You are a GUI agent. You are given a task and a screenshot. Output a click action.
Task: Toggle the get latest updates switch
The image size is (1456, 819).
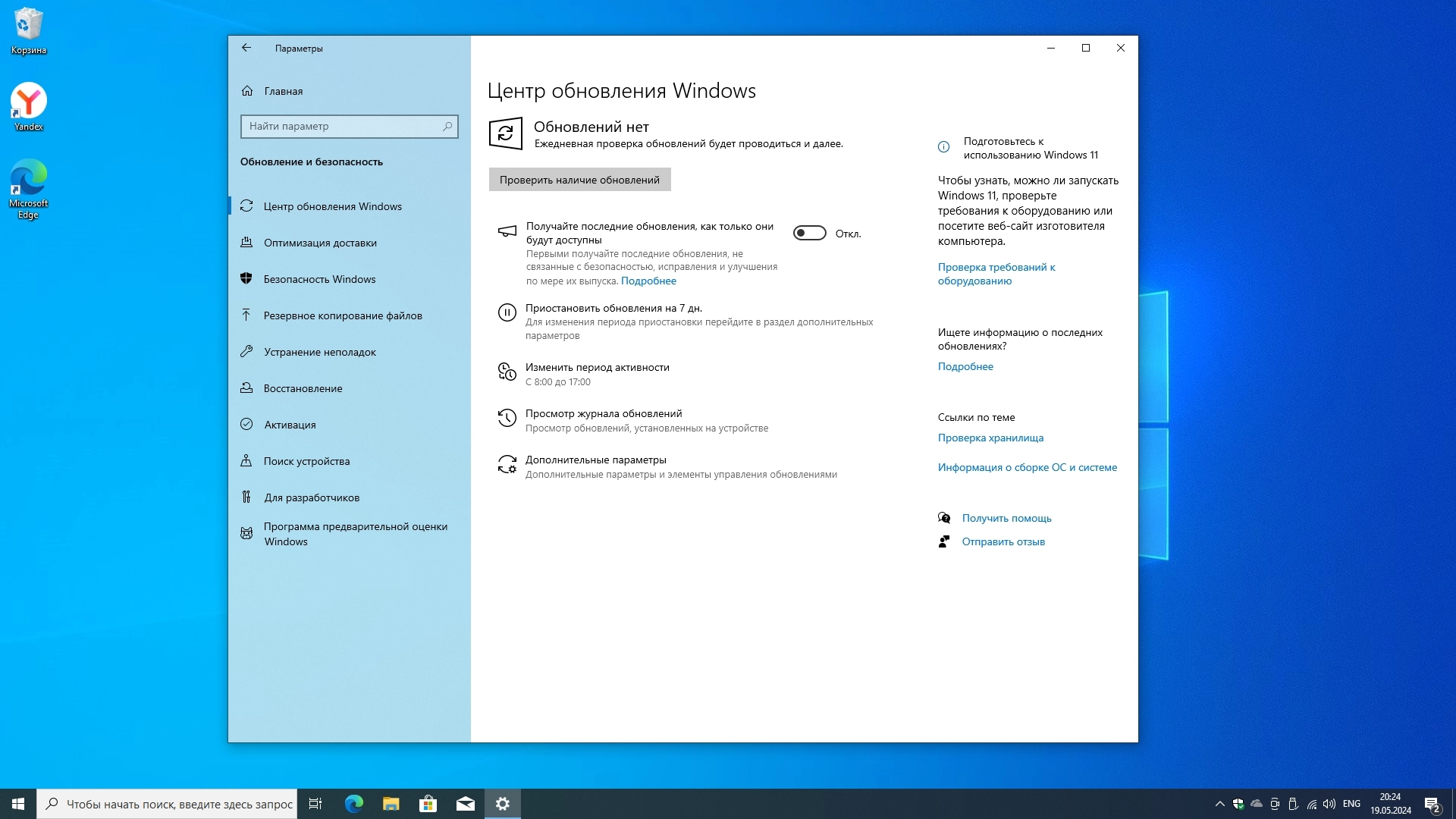[809, 233]
